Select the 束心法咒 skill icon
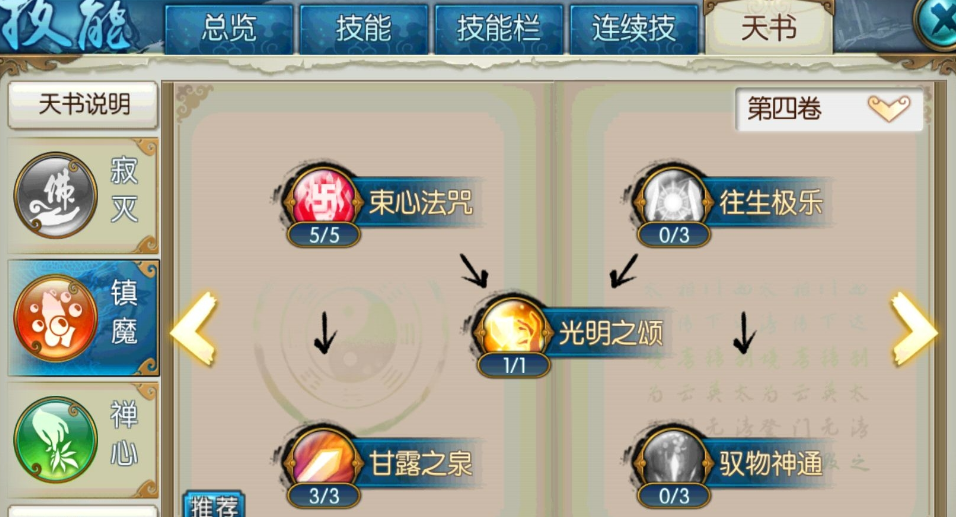 point(323,199)
